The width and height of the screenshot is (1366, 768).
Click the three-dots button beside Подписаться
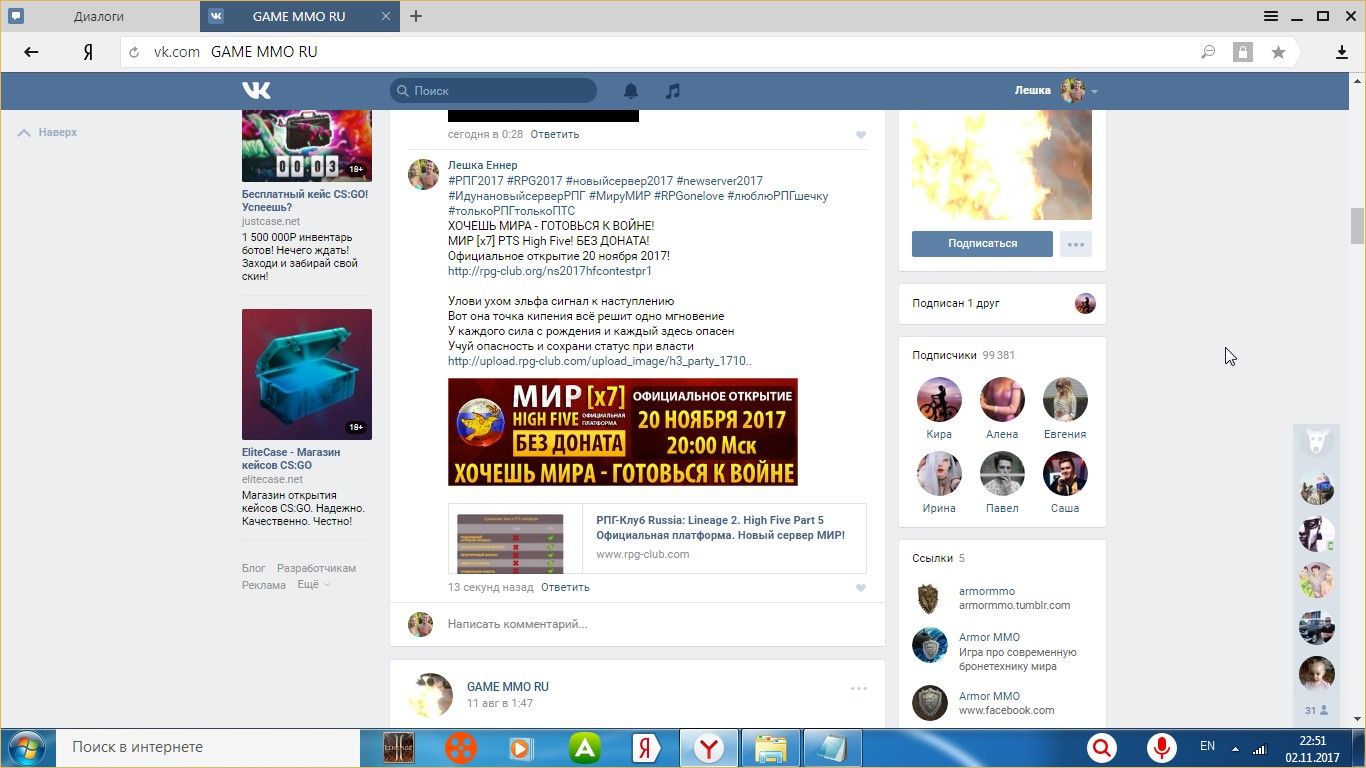[1076, 243]
